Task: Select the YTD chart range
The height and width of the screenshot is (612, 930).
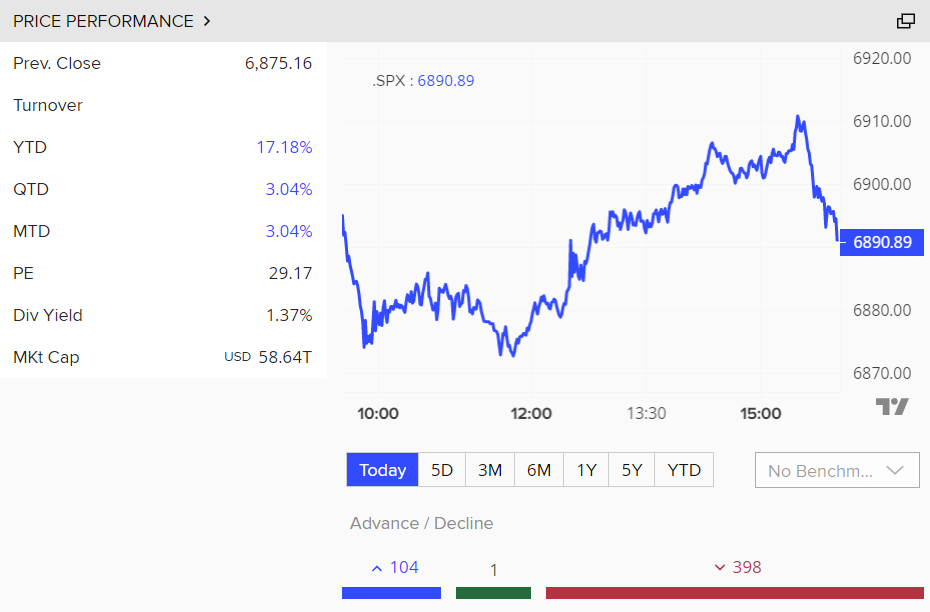Action: 684,470
